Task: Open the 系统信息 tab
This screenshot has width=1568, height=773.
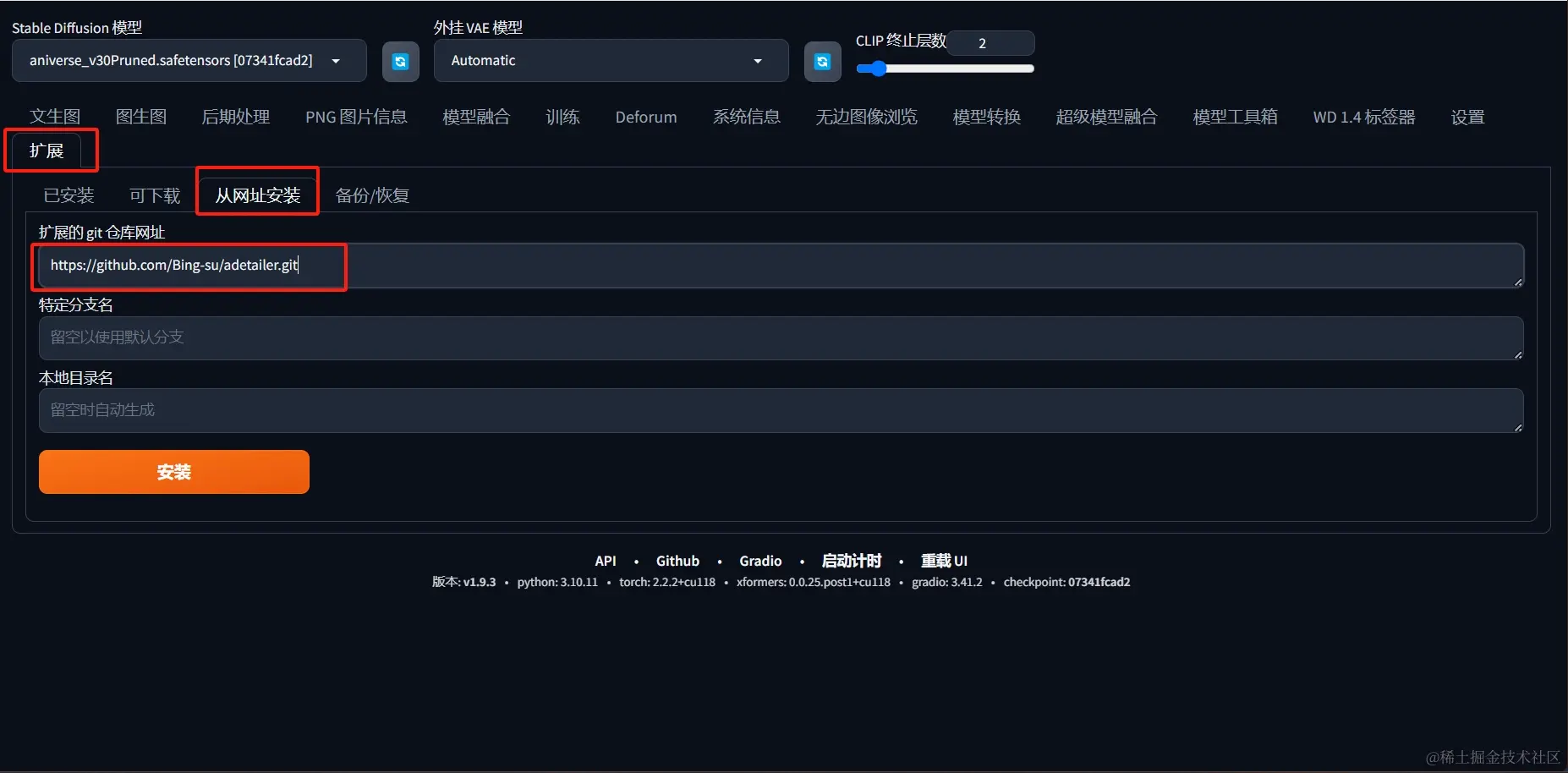Action: pos(747,117)
